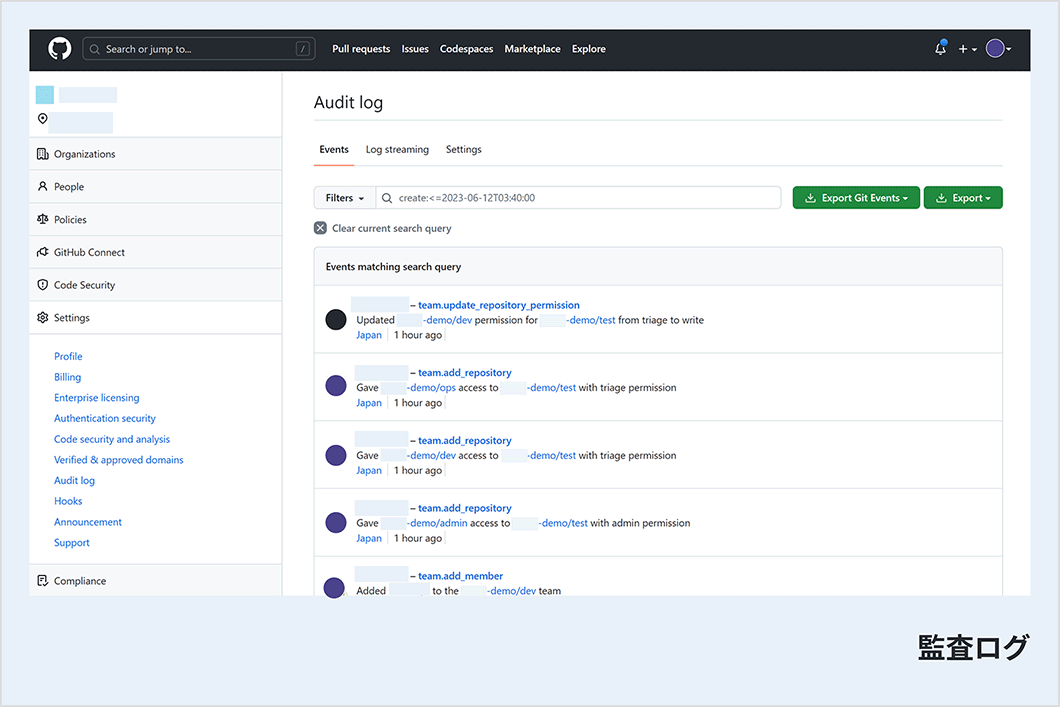Image resolution: width=1060 pixels, height=707 pixels.
Task: Open the user avatar menu
Action: [998, 49]
